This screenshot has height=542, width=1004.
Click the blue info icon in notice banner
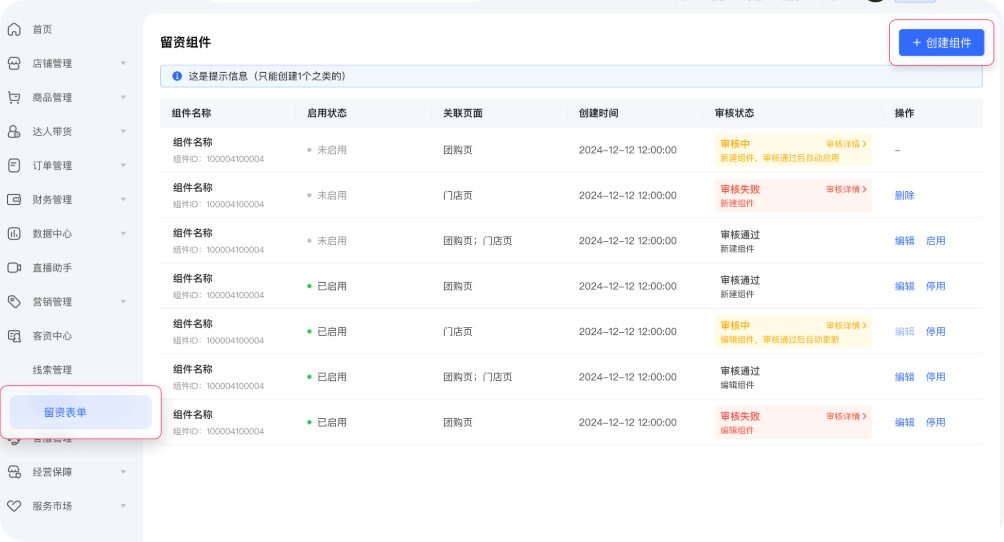[177, 76]
